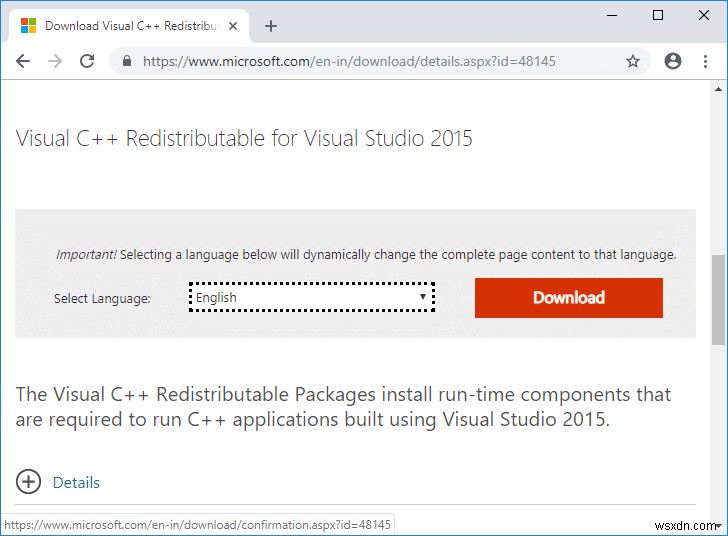Screen dimensions: 728x536
Task: Reload the page with the refresh icon
Action: click(x=87, y=61)
